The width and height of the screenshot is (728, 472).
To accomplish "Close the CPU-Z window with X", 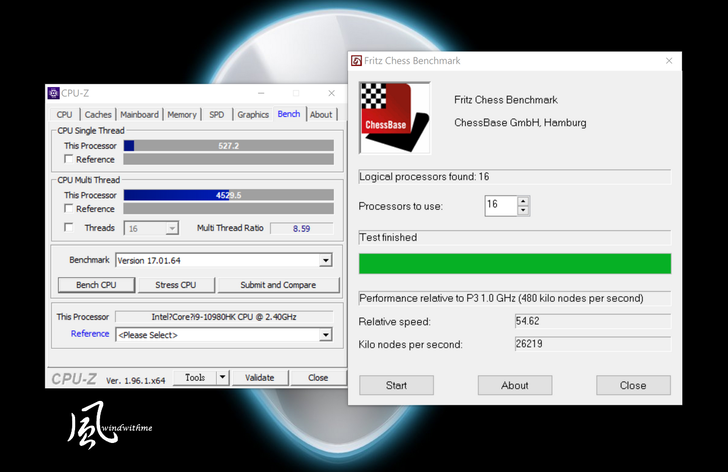I will 331,93.
